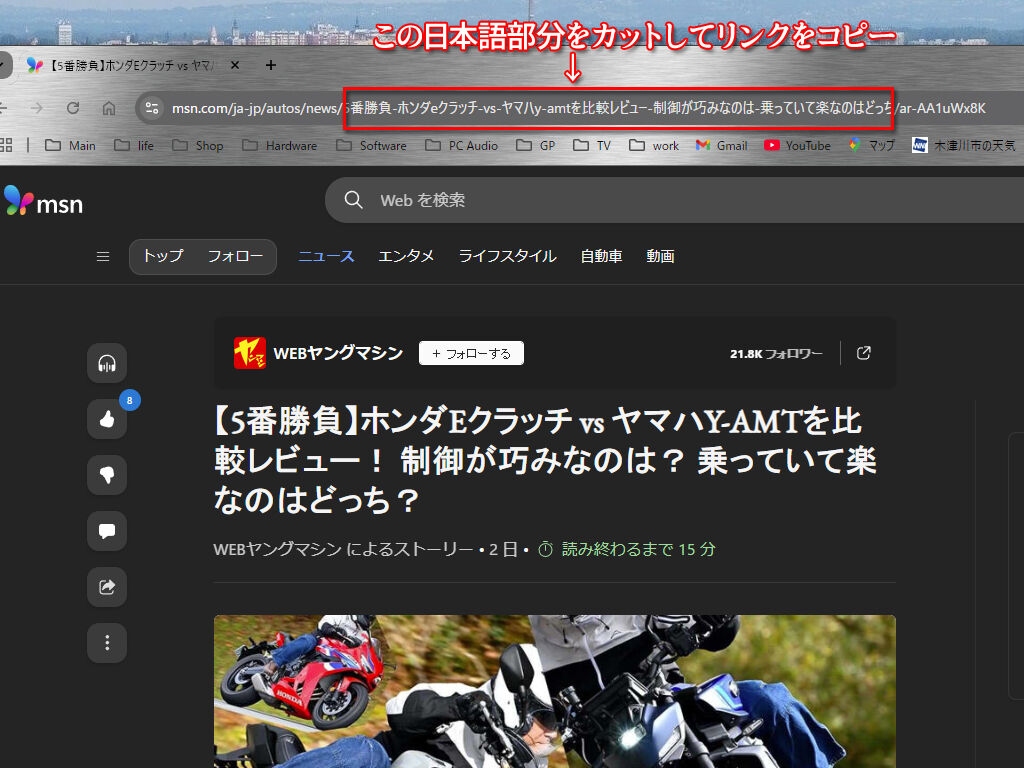Click the フォロー pill button
This screenshot has width=1024, height=768.
pyautogui.click(x=236, y=257)
